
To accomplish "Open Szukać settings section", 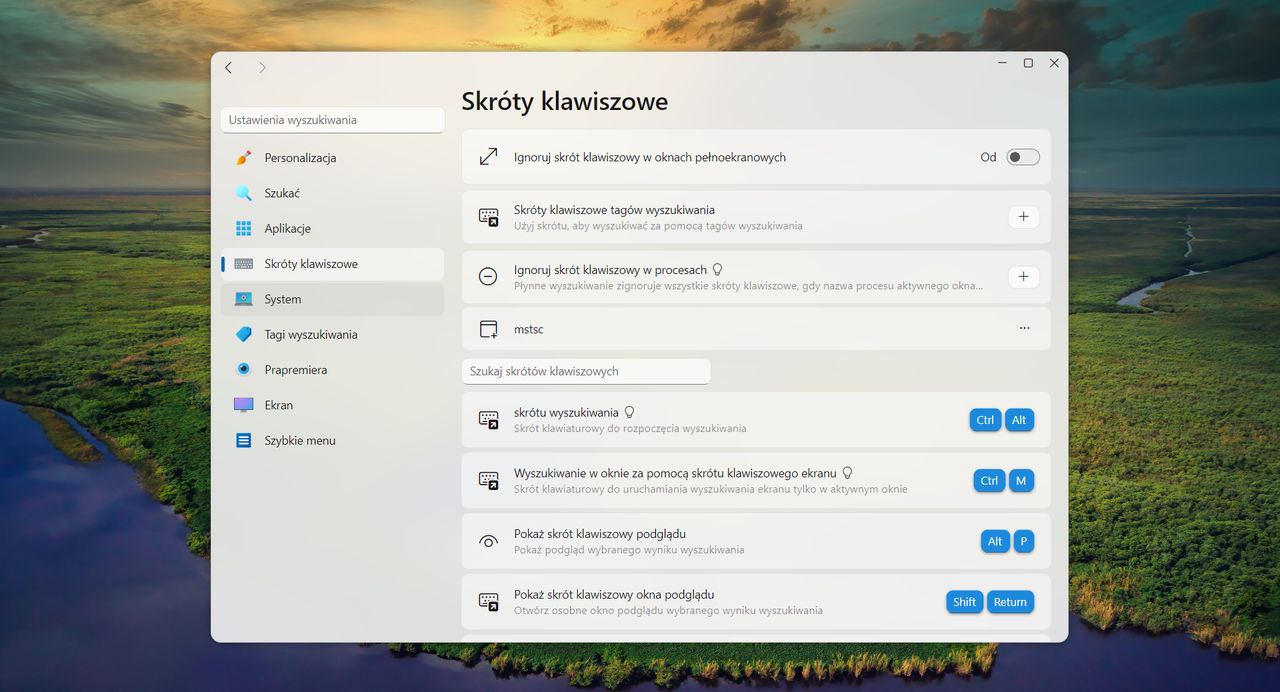I will point(332,193).
